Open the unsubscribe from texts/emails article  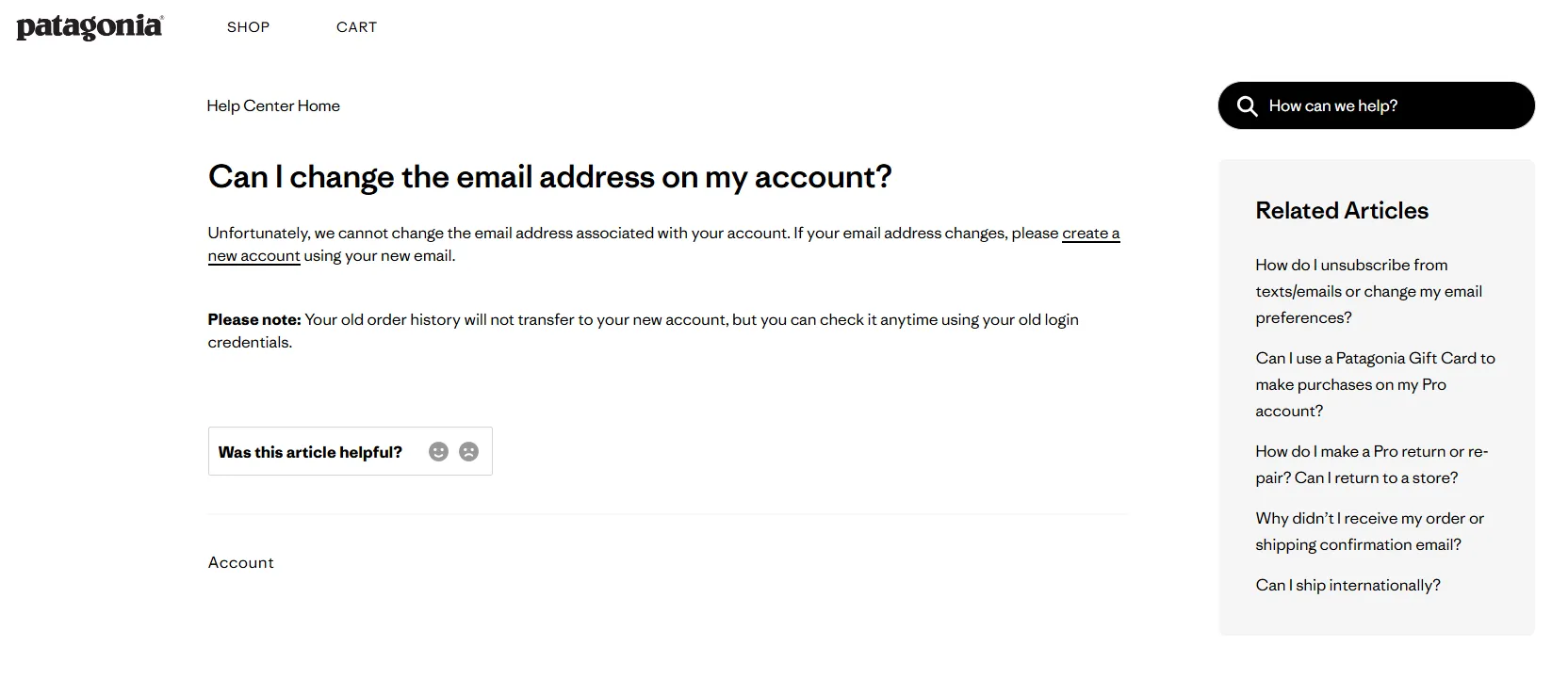[1368, 290]
